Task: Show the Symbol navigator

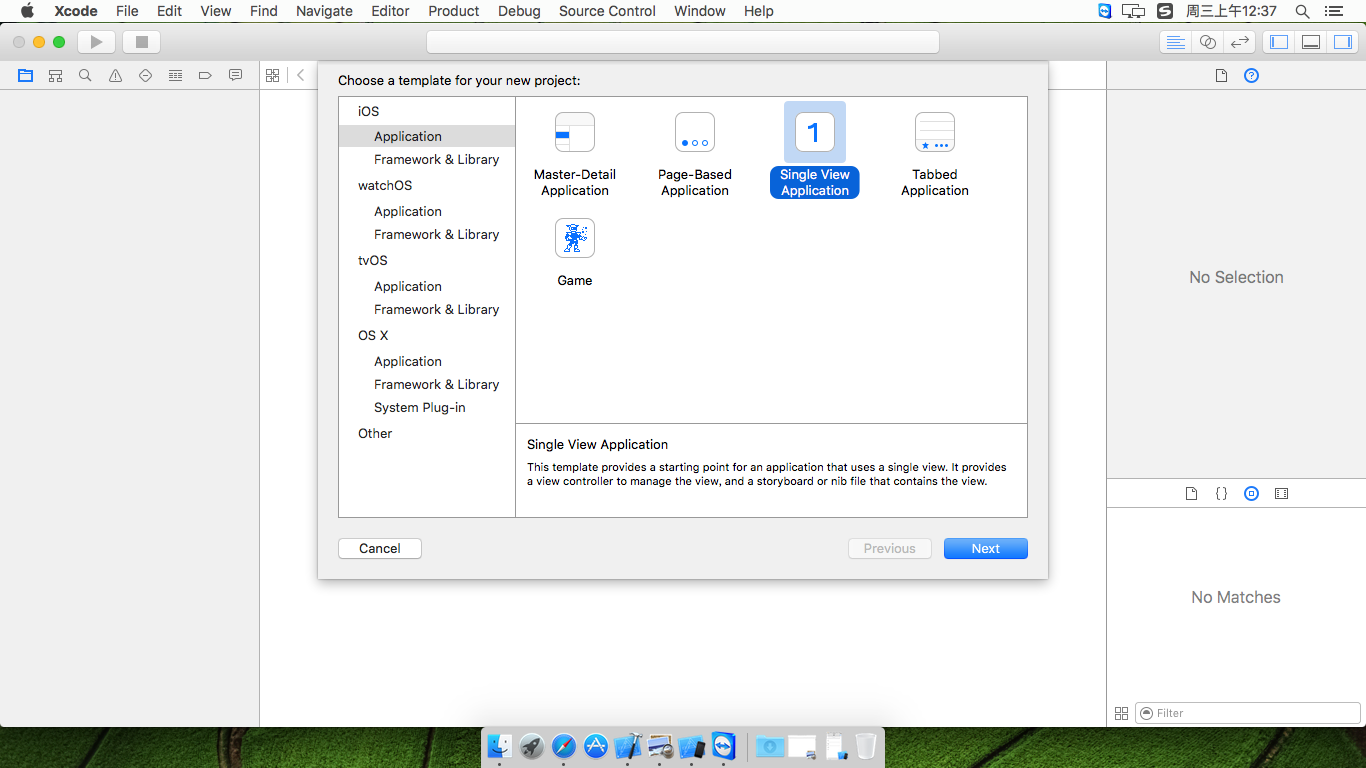Action: tap(55, 75)
